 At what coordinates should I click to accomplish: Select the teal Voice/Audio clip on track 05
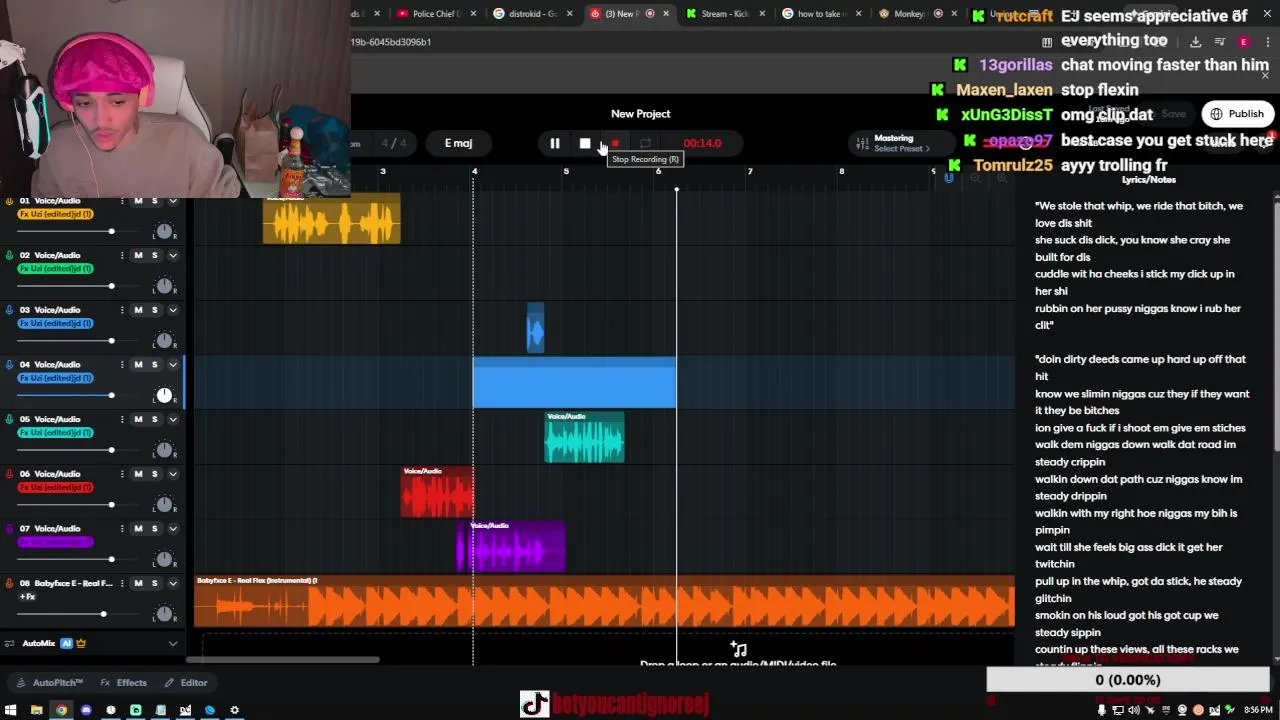(x=584, y=437)
